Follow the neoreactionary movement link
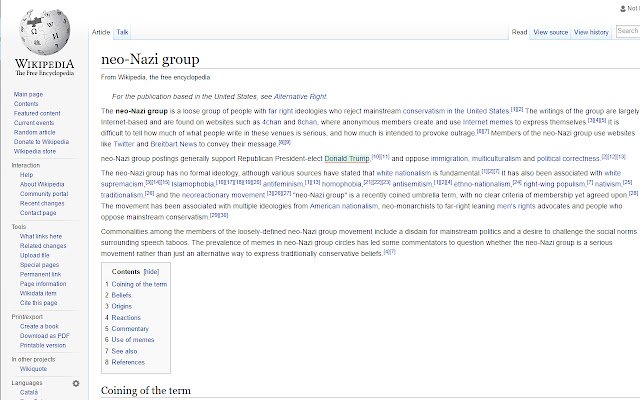 pyautogui.click(x=223, y=195)
